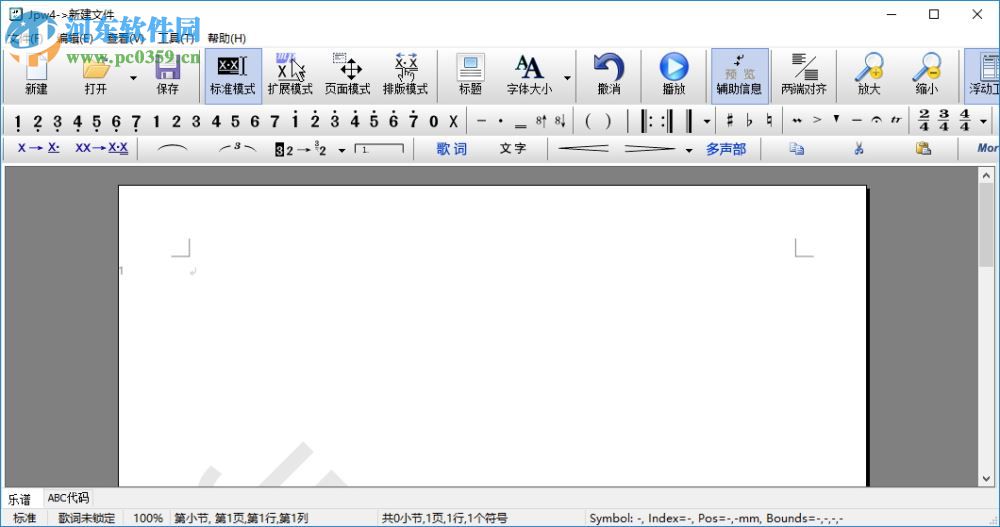Click the 打开 open folder icon

(96, 76)
